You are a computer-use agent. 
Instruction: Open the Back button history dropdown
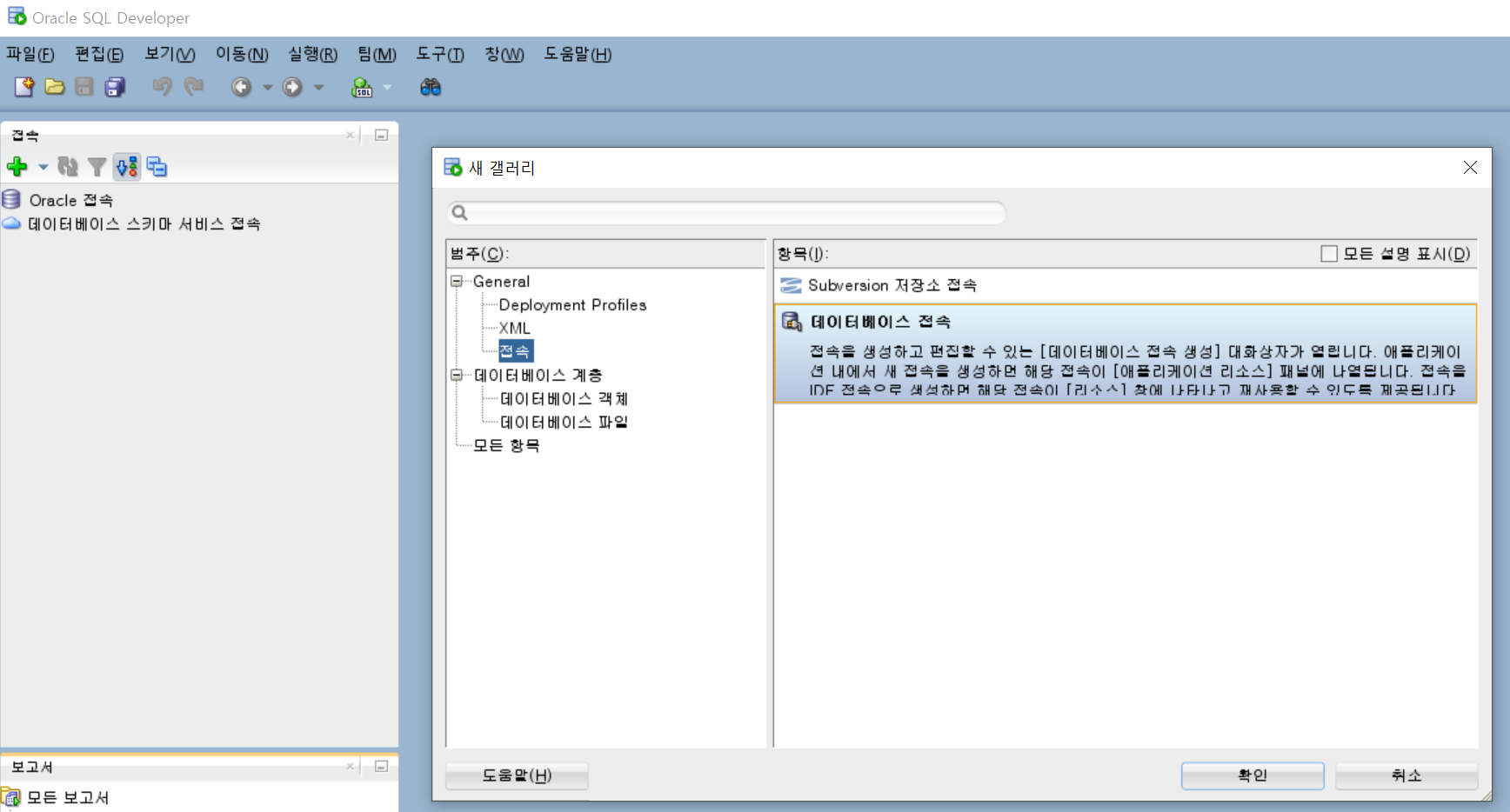click(268, 87)
